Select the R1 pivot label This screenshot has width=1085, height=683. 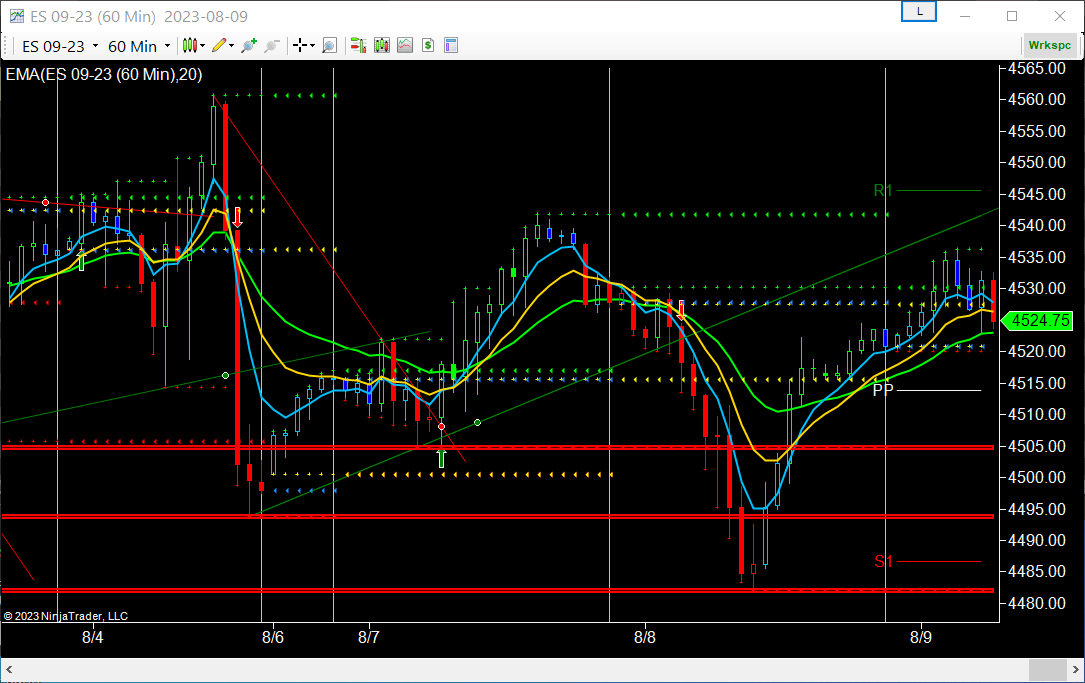883,190
